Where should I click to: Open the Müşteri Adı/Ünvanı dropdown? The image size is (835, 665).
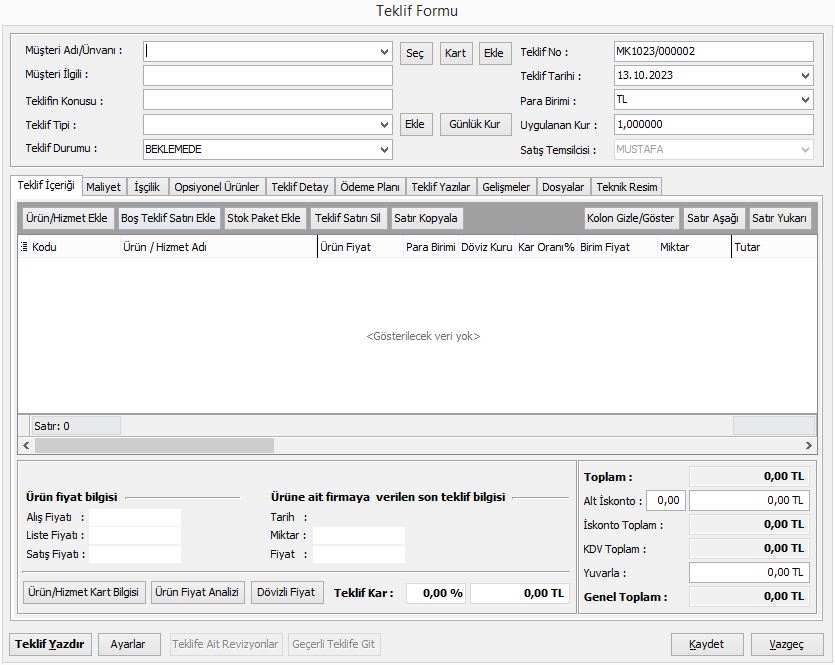[x=385, y=52]
